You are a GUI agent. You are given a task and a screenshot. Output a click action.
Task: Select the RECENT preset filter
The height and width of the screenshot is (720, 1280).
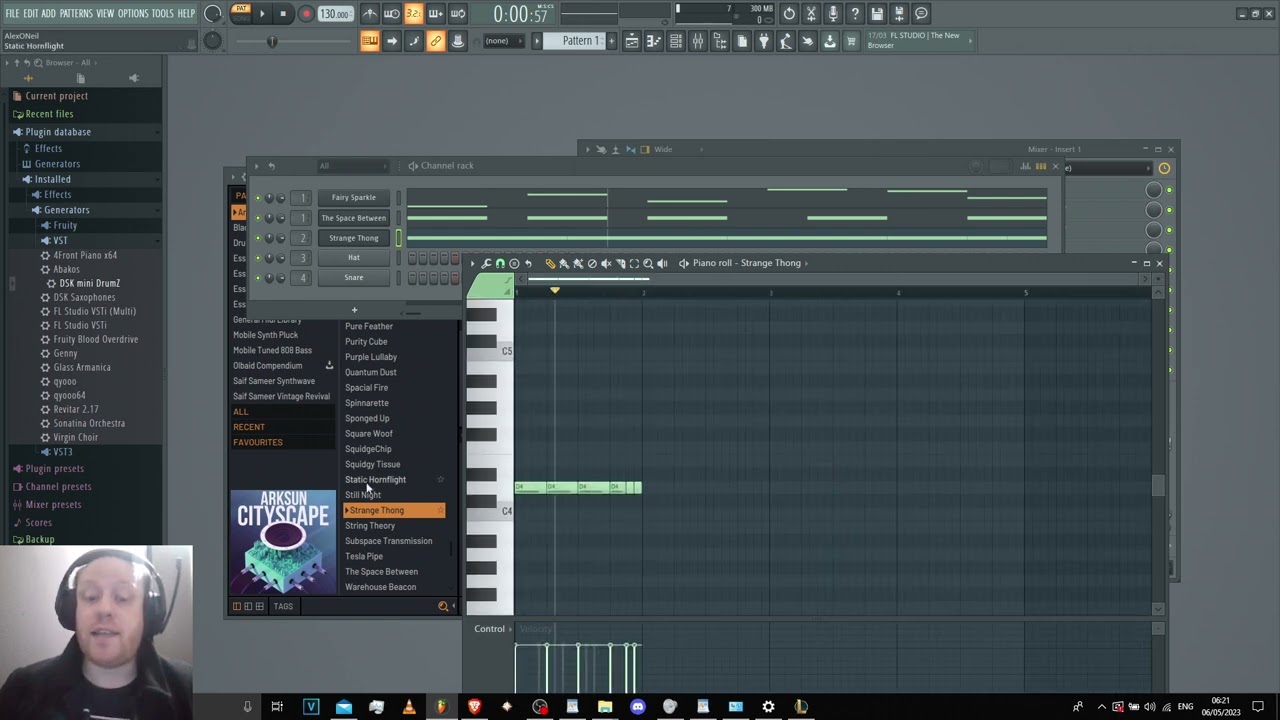(x=249, y=427)
